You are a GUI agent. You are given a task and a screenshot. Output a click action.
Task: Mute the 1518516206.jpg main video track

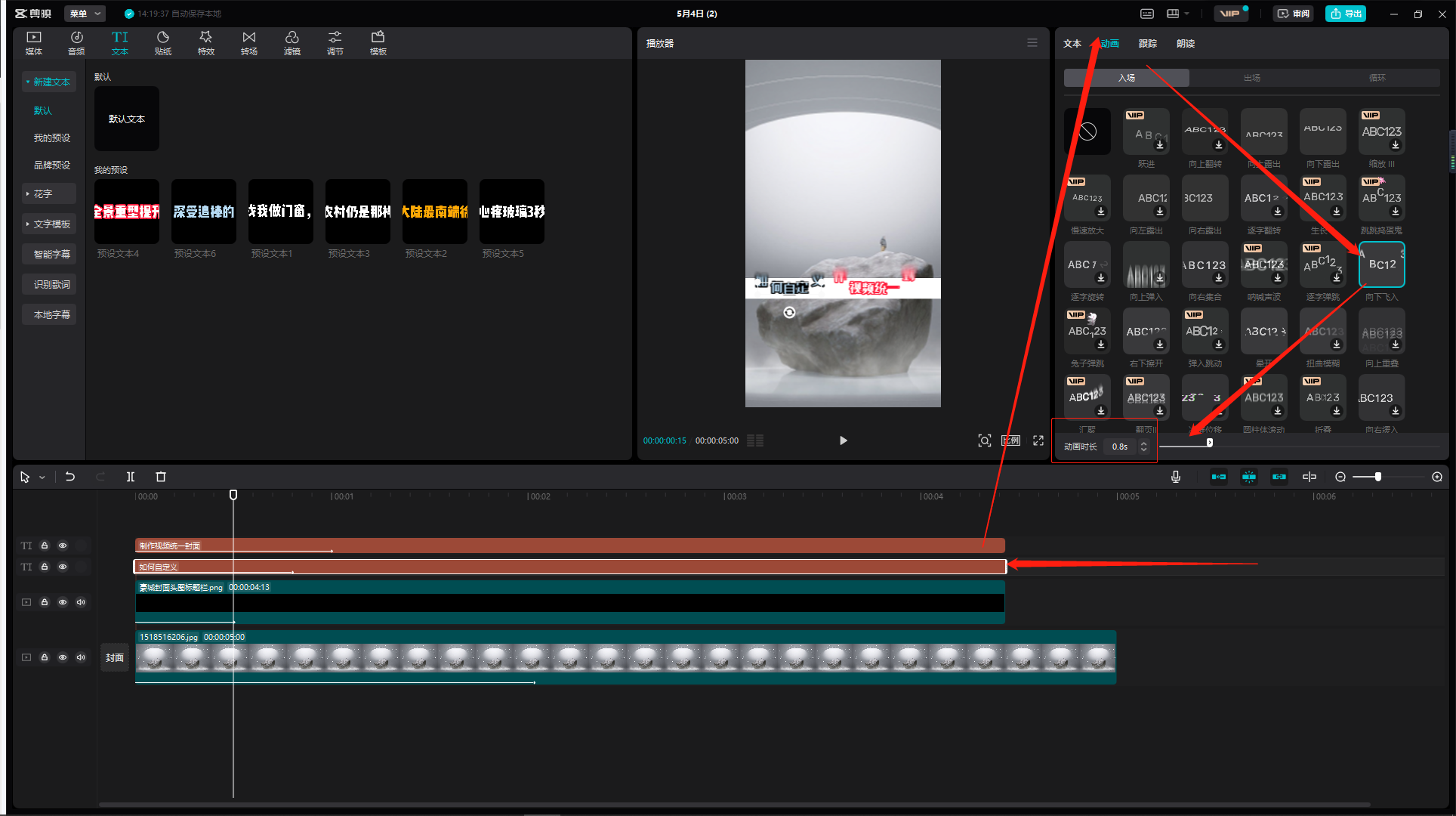point(81,657)
